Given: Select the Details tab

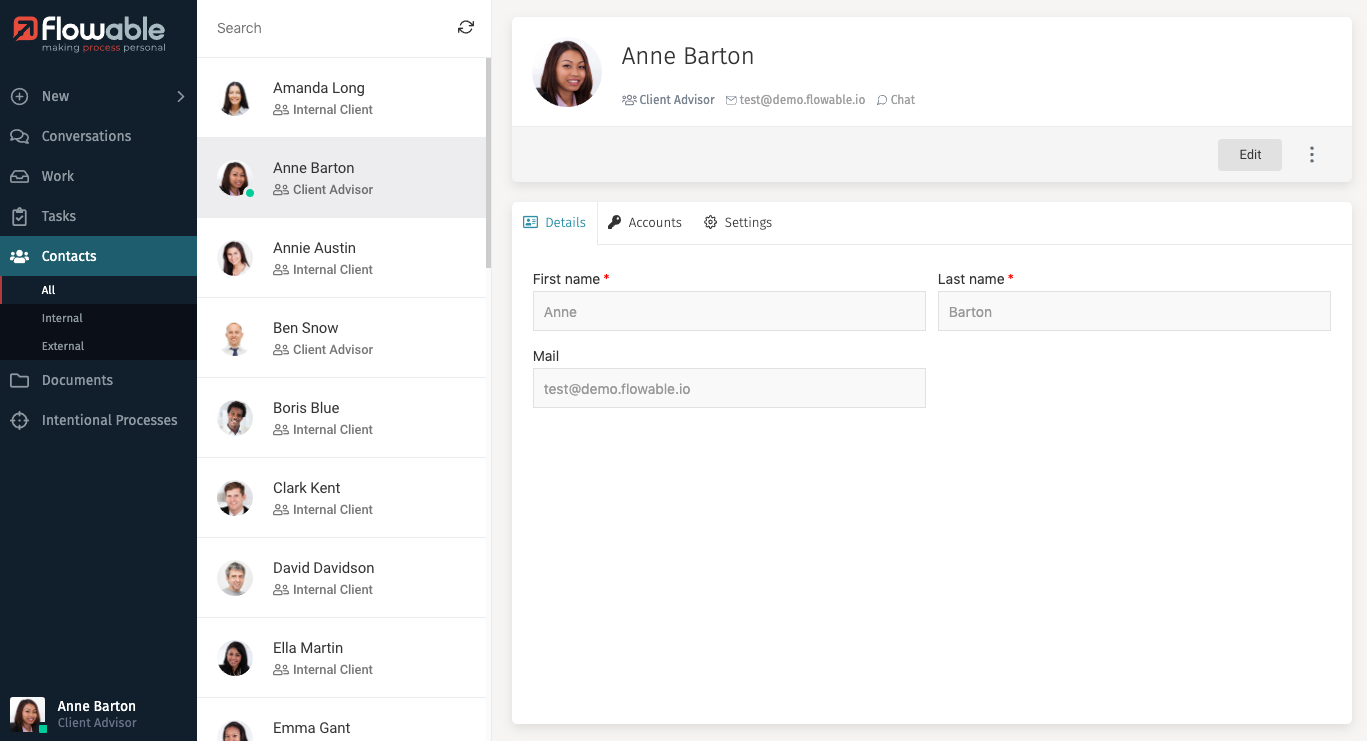Looking at the screenshot, I should (555, 223).
